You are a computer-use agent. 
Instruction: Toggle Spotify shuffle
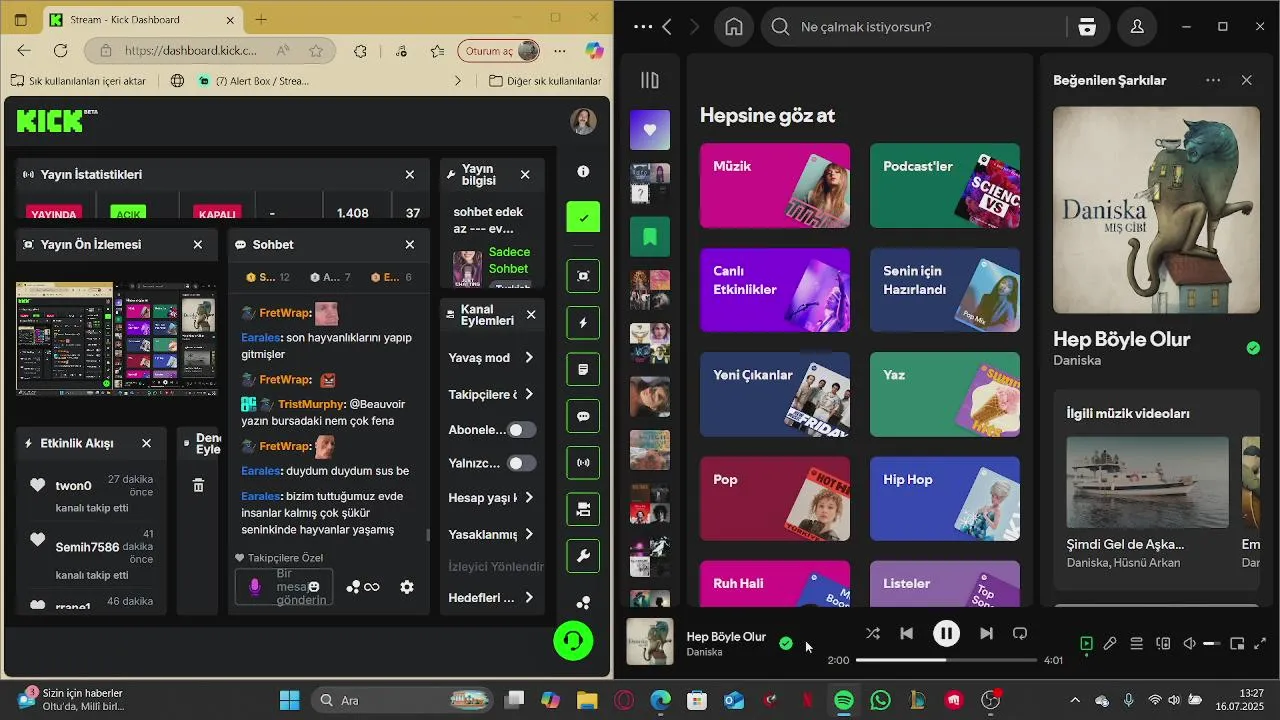873,633
